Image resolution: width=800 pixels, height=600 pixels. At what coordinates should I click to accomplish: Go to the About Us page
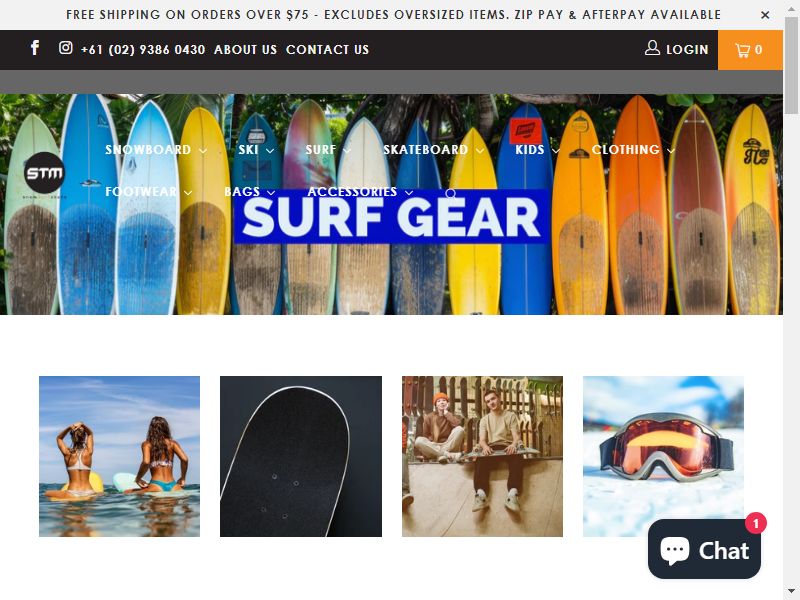pyautogui.click(x=245, y=49)
